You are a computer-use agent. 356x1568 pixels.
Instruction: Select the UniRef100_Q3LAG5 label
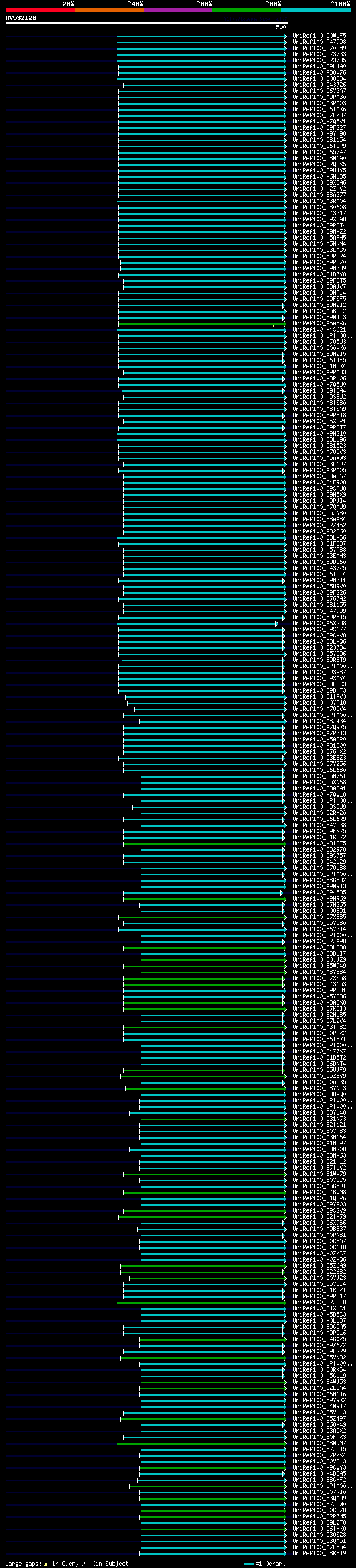coord(319,250)
